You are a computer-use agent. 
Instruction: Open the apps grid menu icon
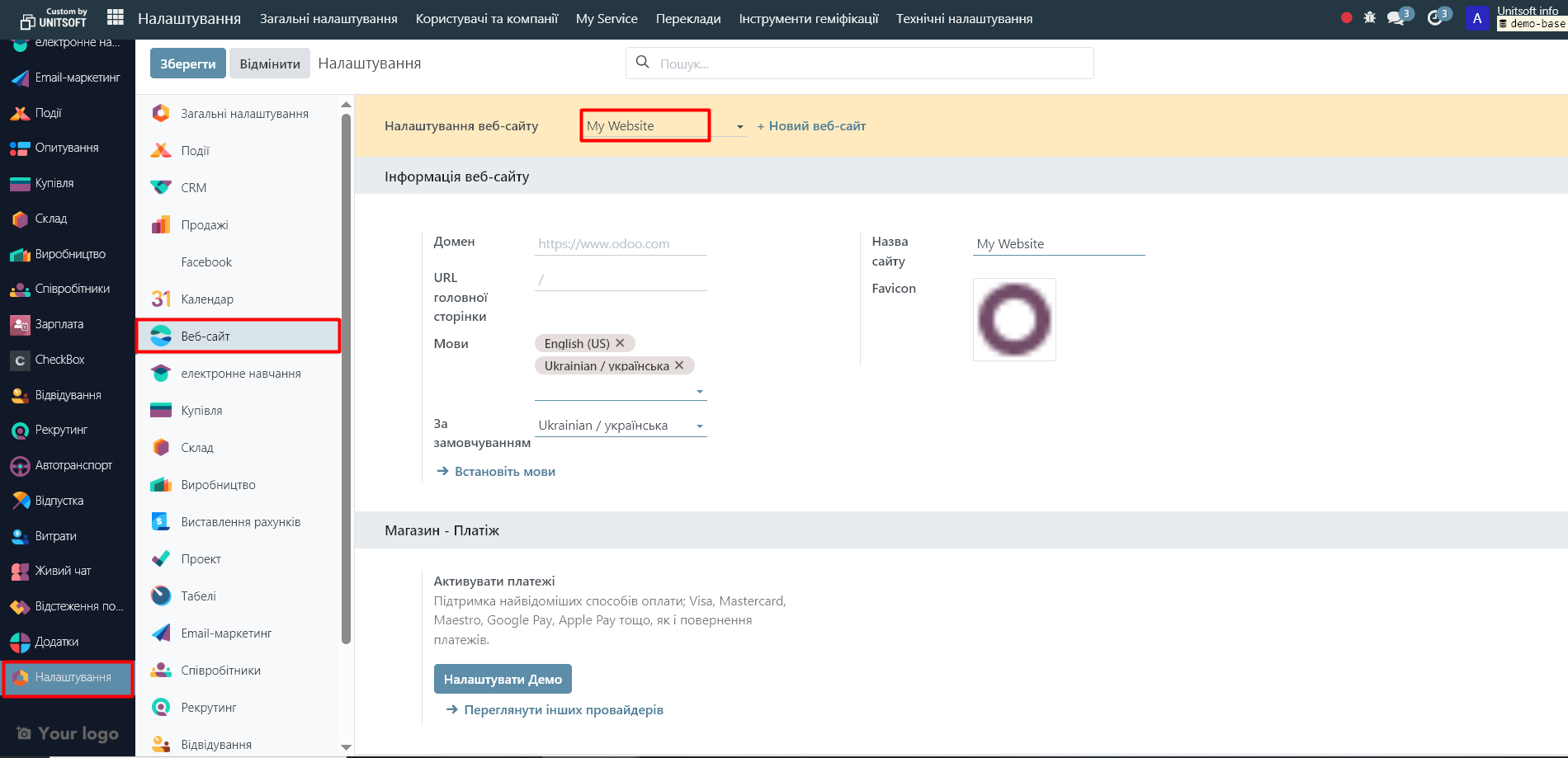point(116,17)
